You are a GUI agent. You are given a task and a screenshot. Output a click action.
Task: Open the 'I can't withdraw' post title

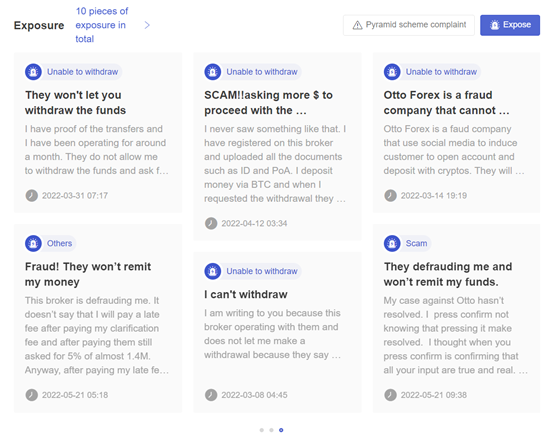tap(246, 294)
